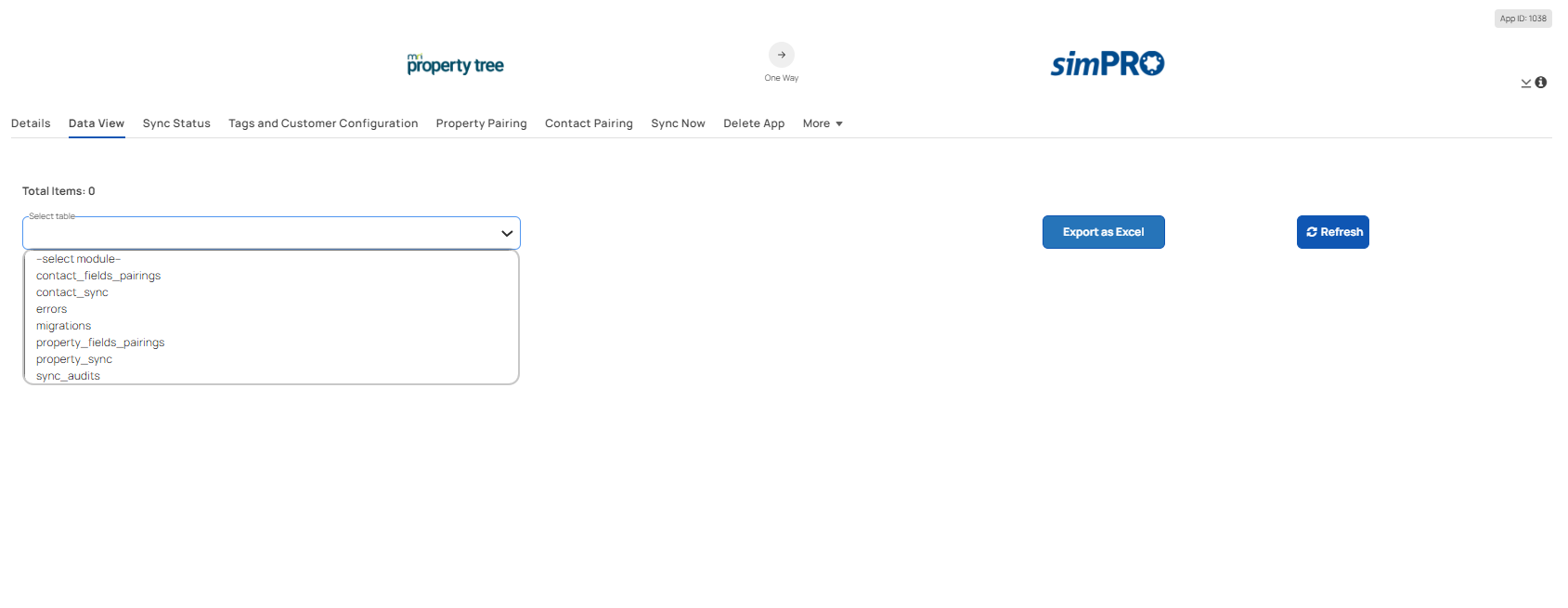1568x608 pixels.
Task: Select contact_fields_pairings table option
Action: 271,276
